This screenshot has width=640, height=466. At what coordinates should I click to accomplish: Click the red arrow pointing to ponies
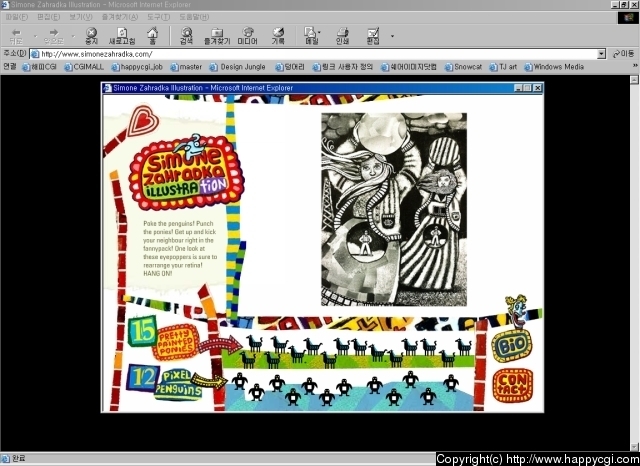click(220, 345)
